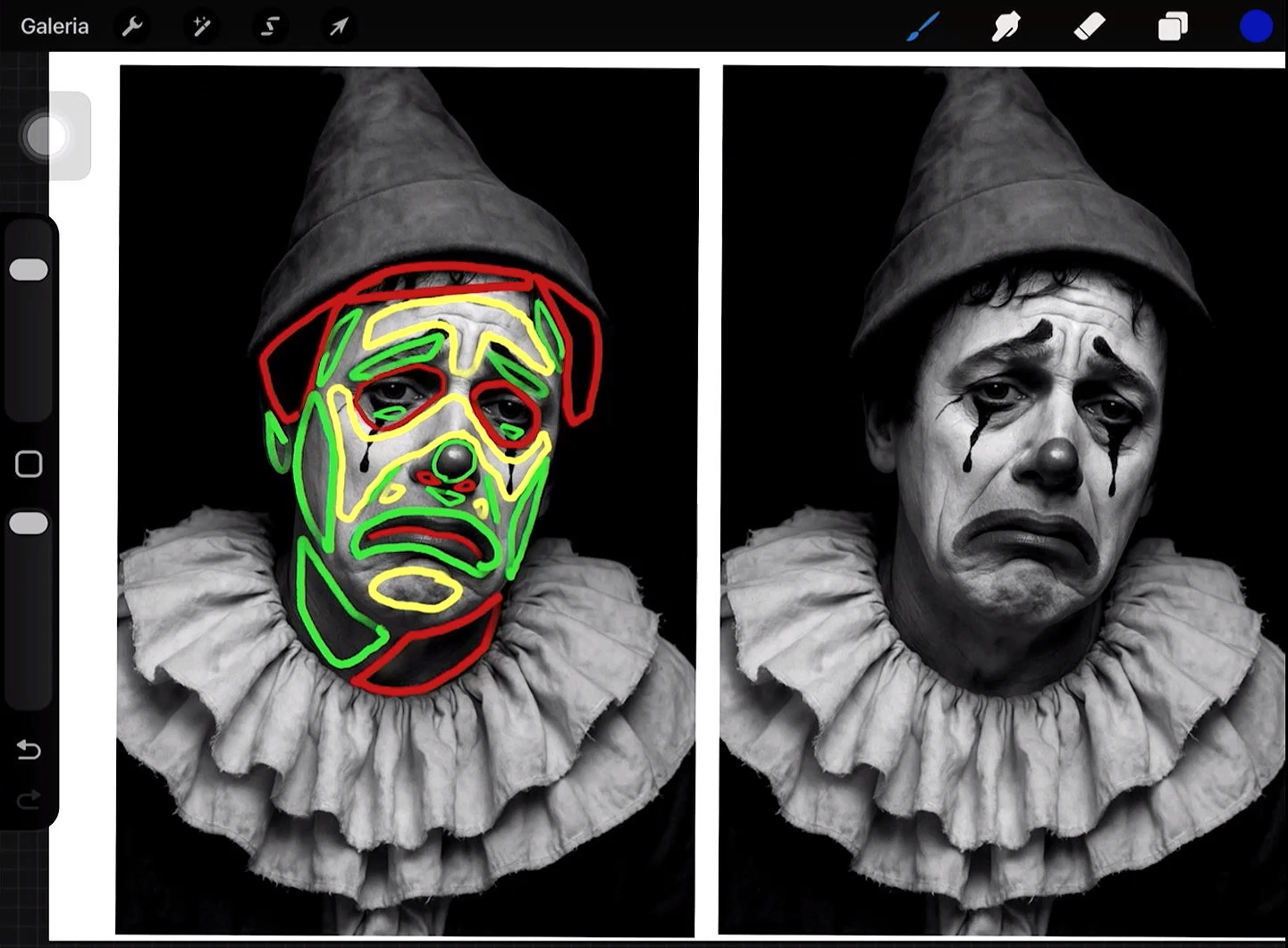Select the Eraser tool

(1090, 26)
